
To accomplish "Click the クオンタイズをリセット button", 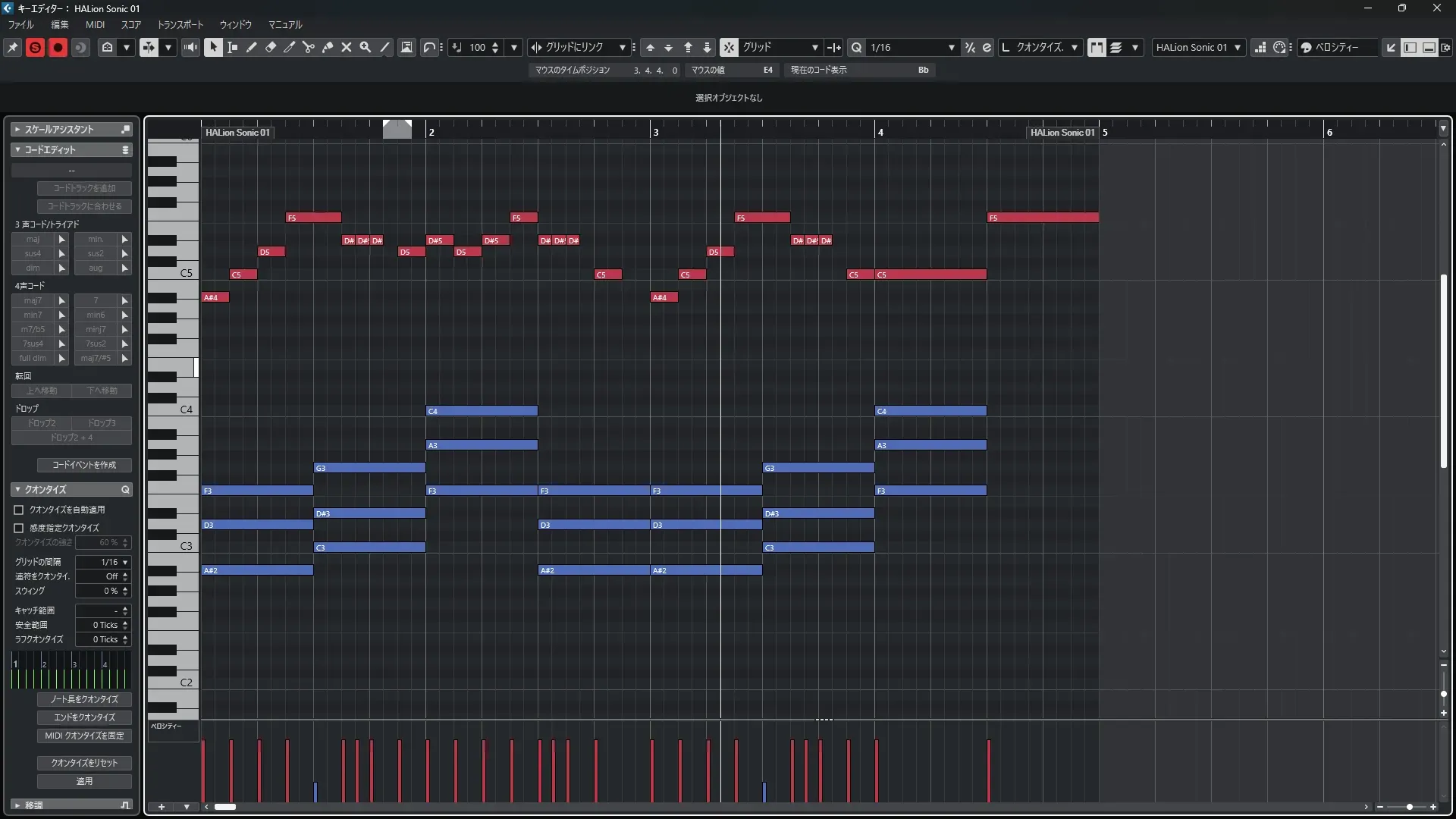I will pos(84,763).
